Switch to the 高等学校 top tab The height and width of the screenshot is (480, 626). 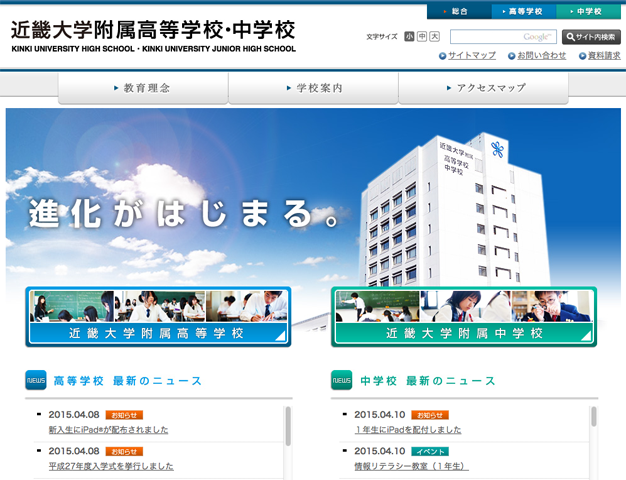[524, 12]
